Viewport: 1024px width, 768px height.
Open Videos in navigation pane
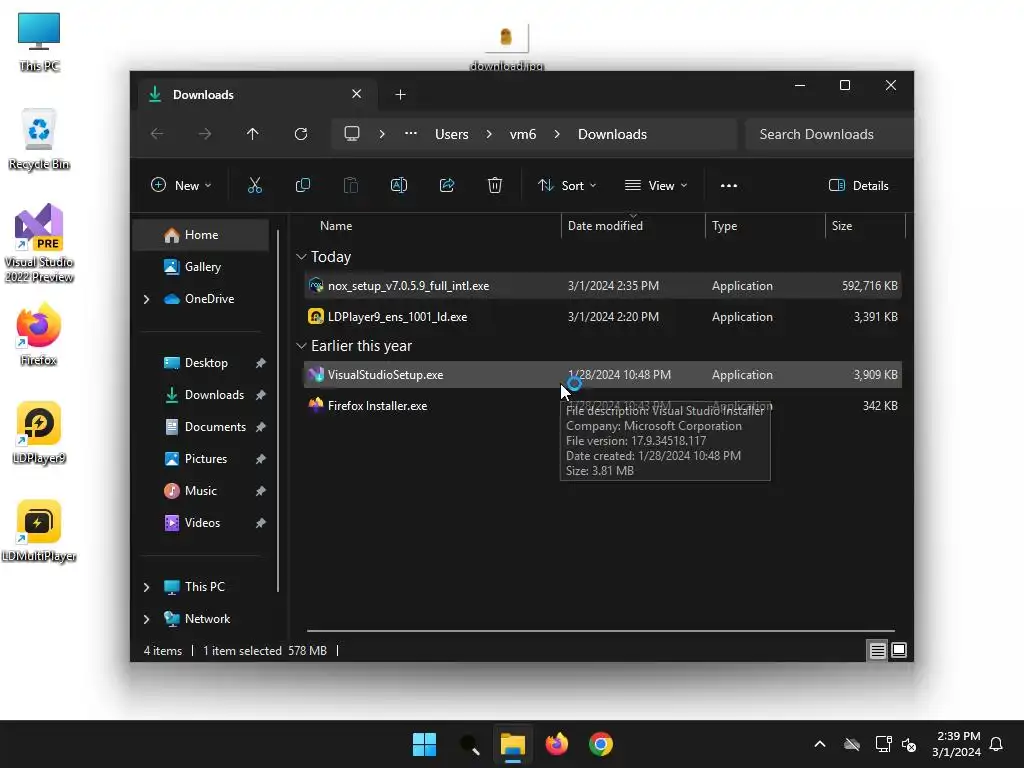click(x=201, y=523)
